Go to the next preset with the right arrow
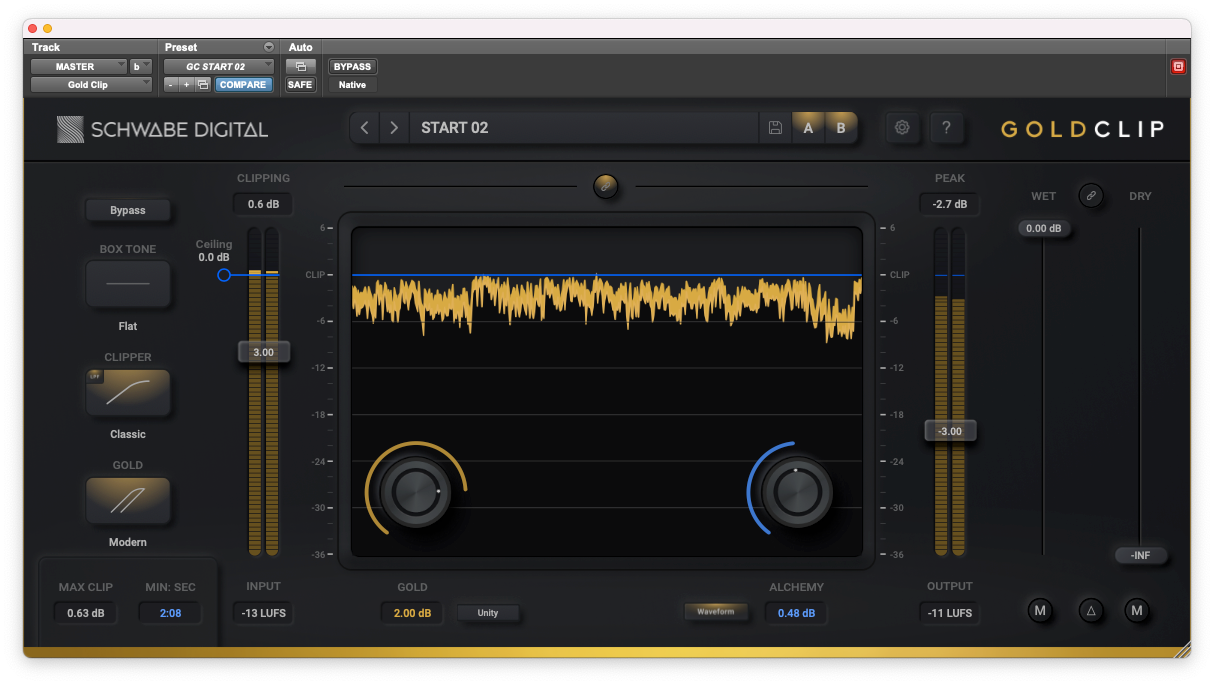1214x685 pixels. [x=395, y=128]
